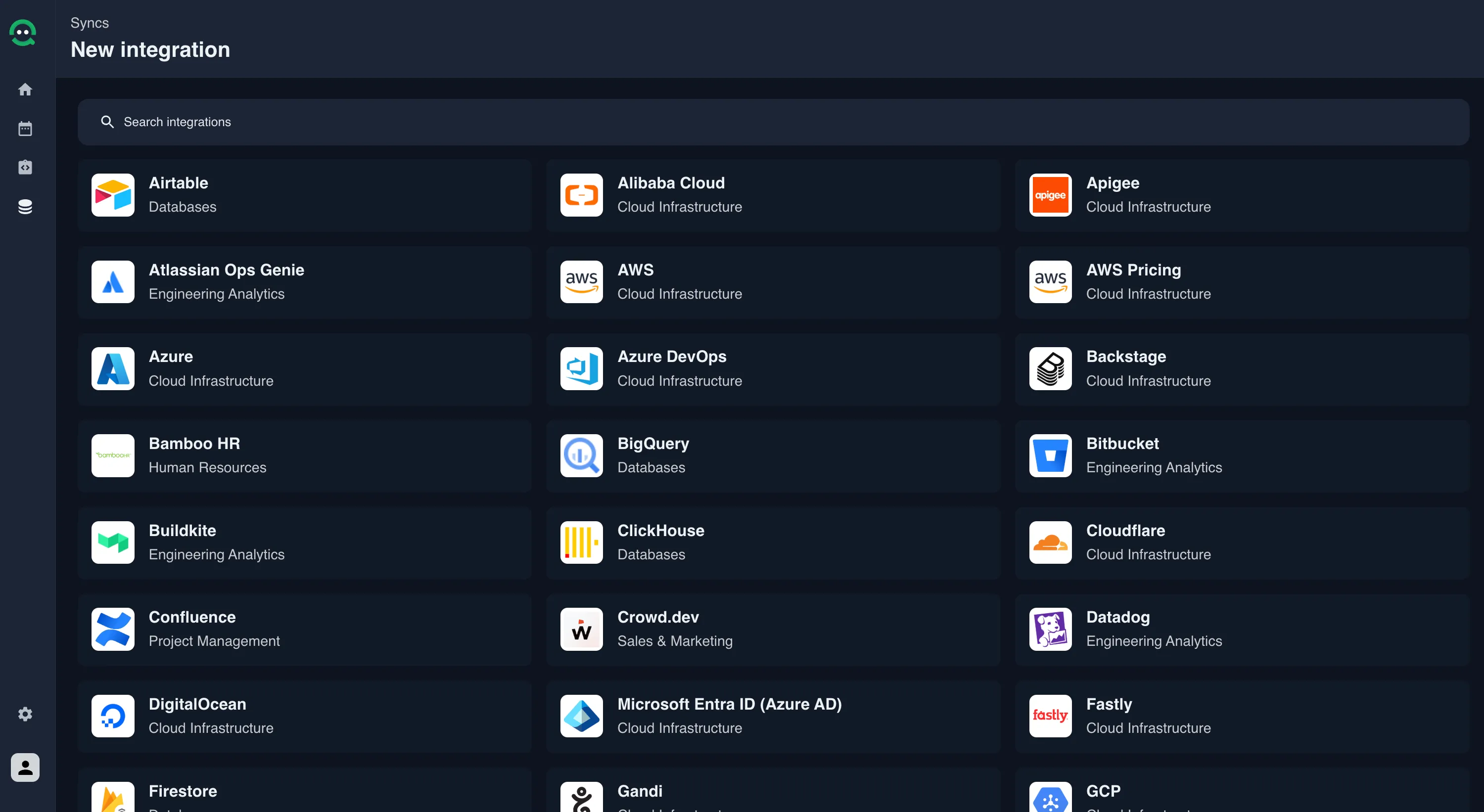This screenshot has height=812, width=1484.
Task: Choose the AWS Pricing title
Action: pyautogui.click(x=1133, y=270)
